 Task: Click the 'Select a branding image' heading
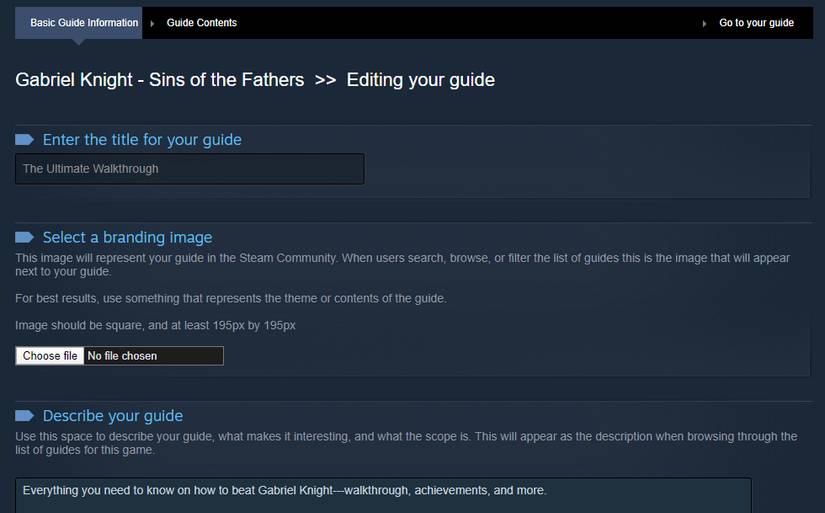click(127, 237)
